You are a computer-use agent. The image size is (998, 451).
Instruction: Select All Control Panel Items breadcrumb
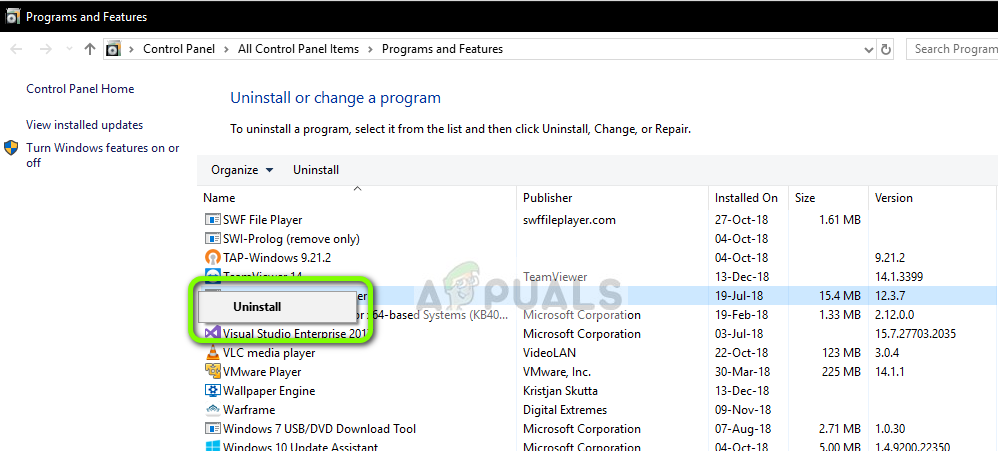pos(299,49)
